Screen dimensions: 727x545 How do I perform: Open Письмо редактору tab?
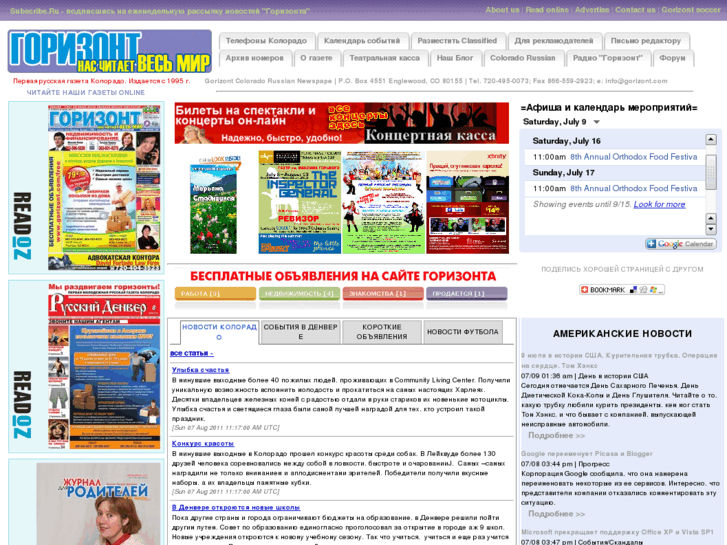646,41
